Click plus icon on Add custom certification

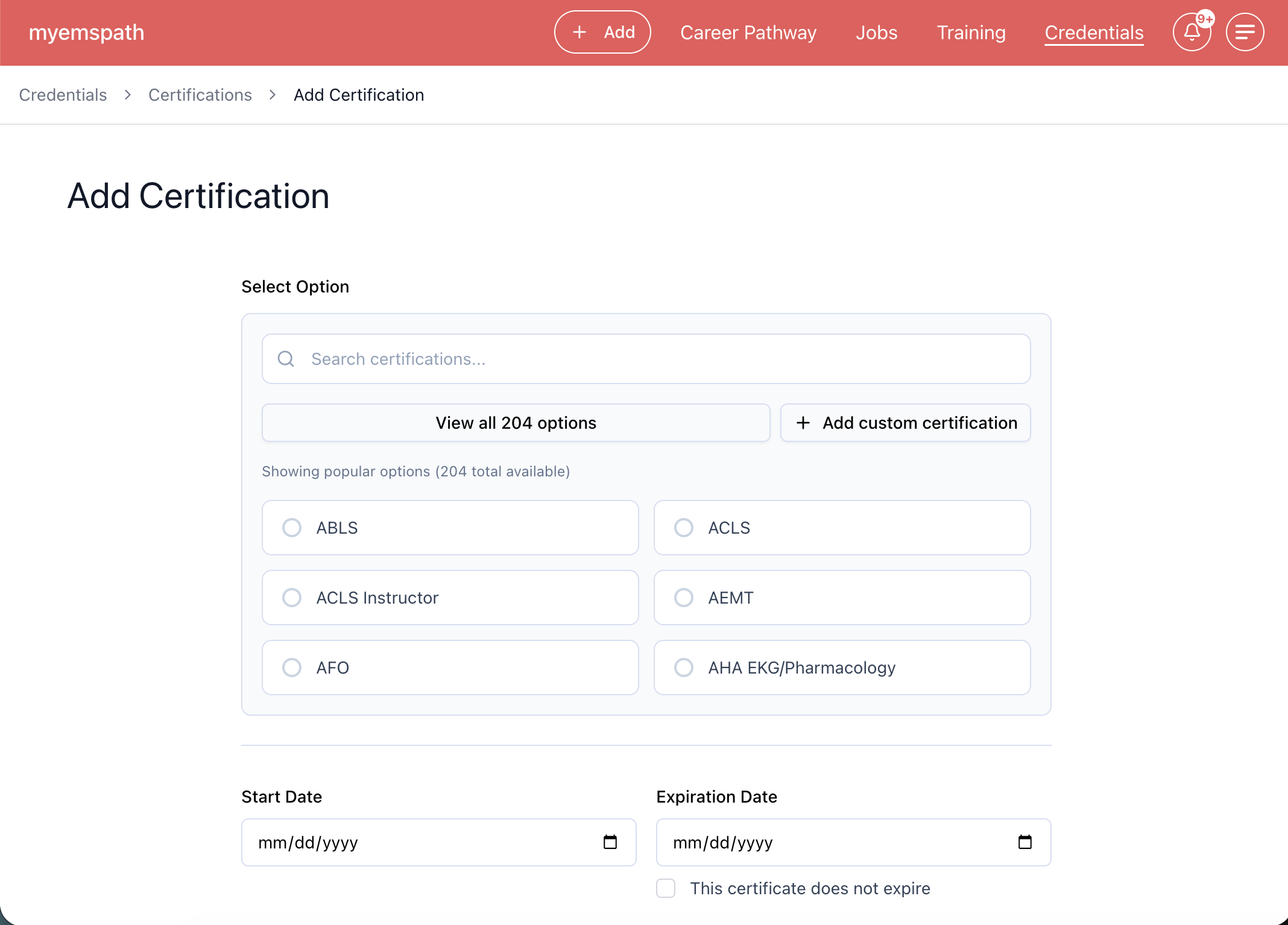(803, 423)
